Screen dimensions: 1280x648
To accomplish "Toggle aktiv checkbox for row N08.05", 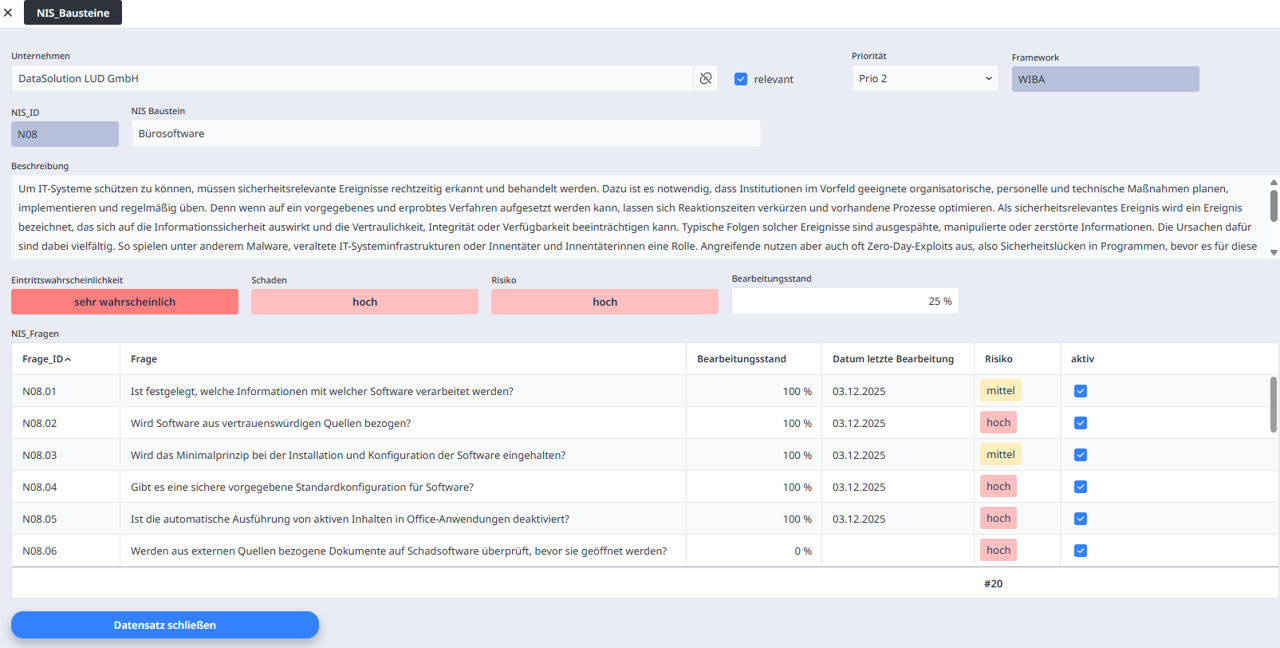I will tap(1080, 519).
